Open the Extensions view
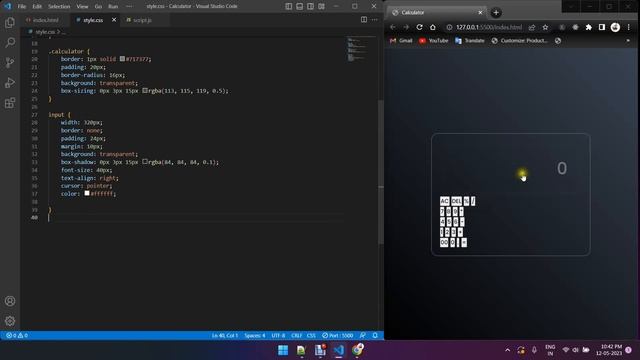640x360 pixels. point(10,102)
